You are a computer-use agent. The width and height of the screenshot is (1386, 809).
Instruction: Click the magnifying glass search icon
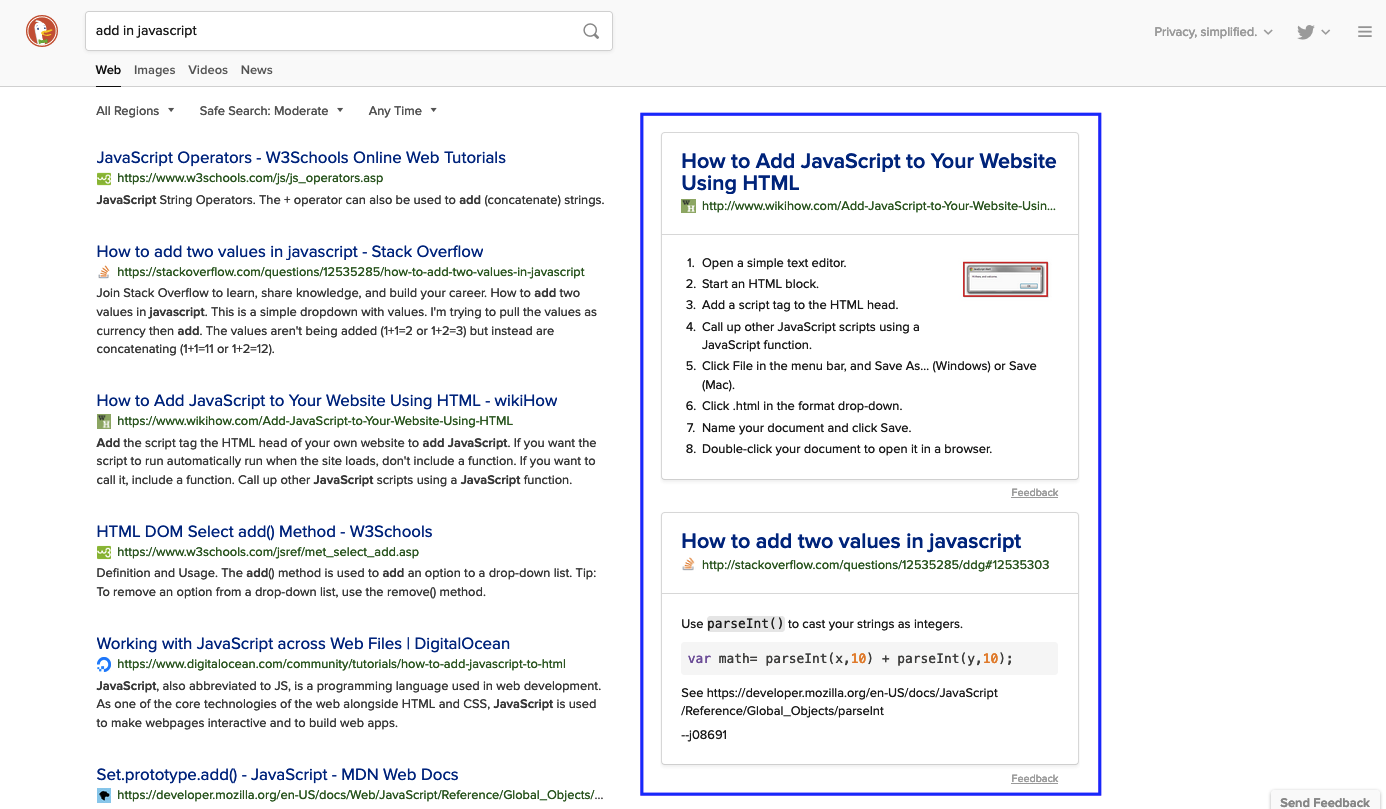tap(590, 31)
